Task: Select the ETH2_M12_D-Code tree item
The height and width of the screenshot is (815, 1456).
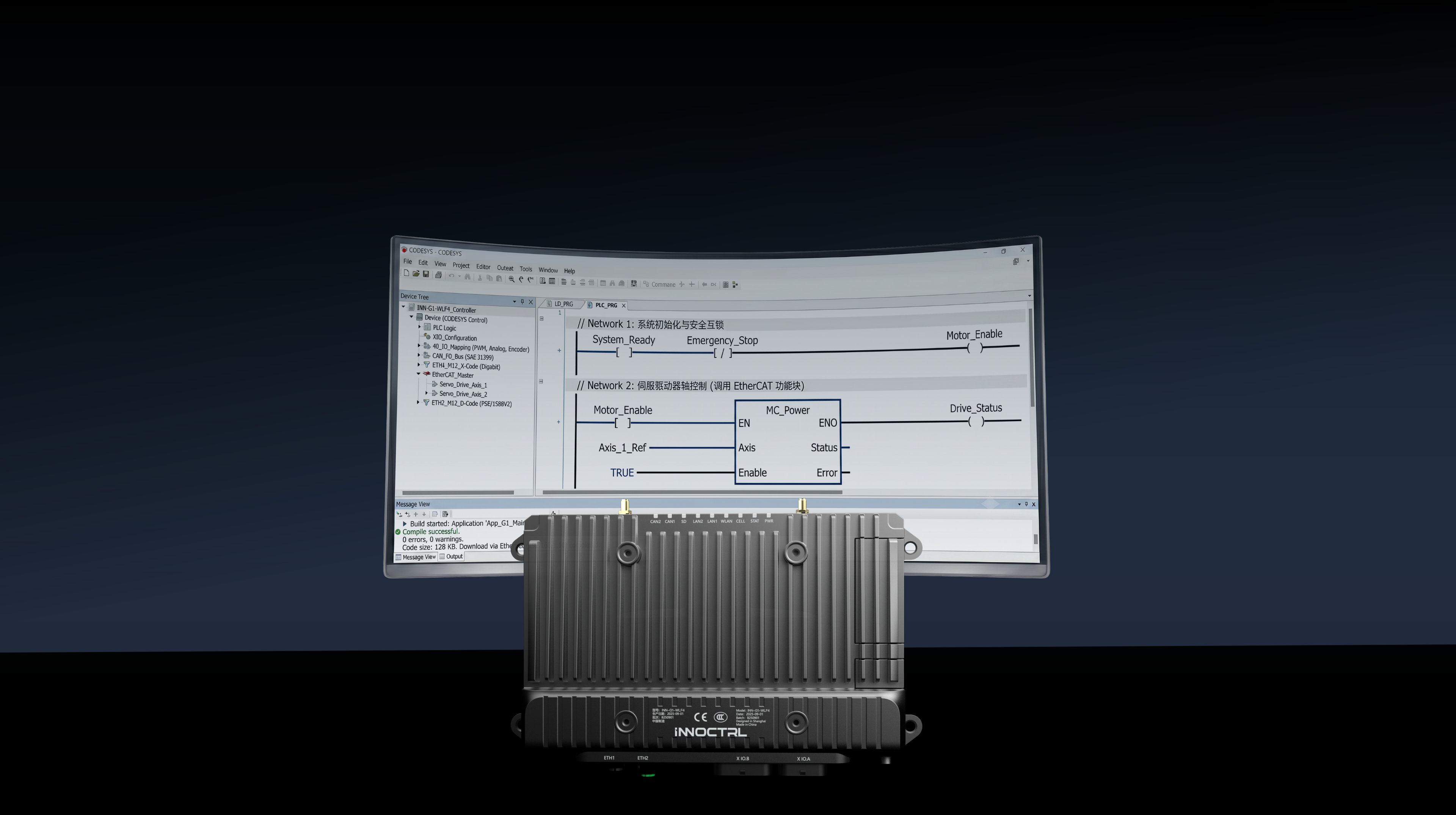Action: tap(471, 403)
